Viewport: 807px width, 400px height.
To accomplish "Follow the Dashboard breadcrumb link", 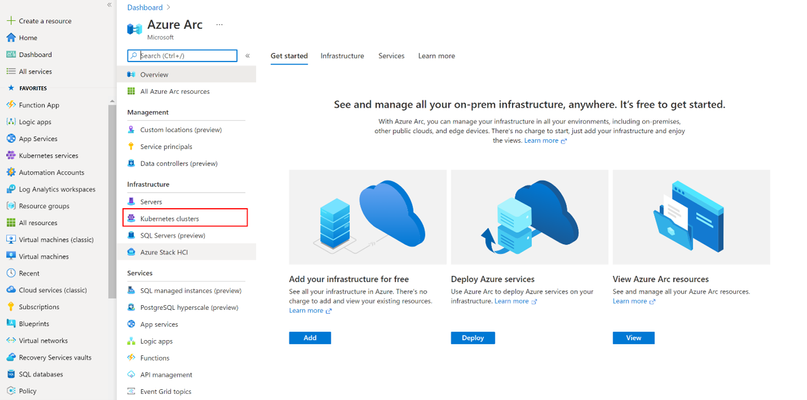I will point(145,7).
